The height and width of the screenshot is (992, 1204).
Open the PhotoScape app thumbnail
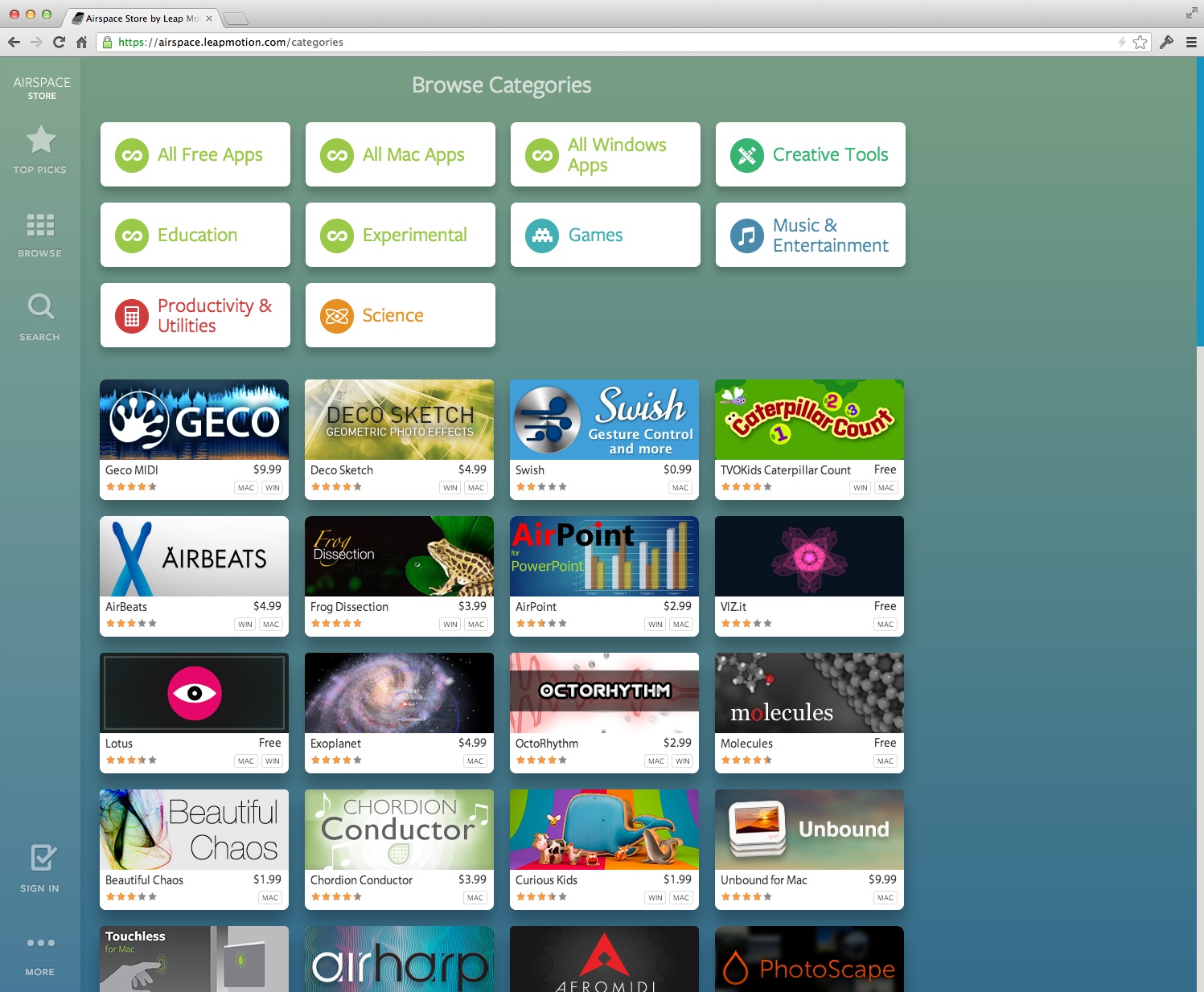point(809,959)
